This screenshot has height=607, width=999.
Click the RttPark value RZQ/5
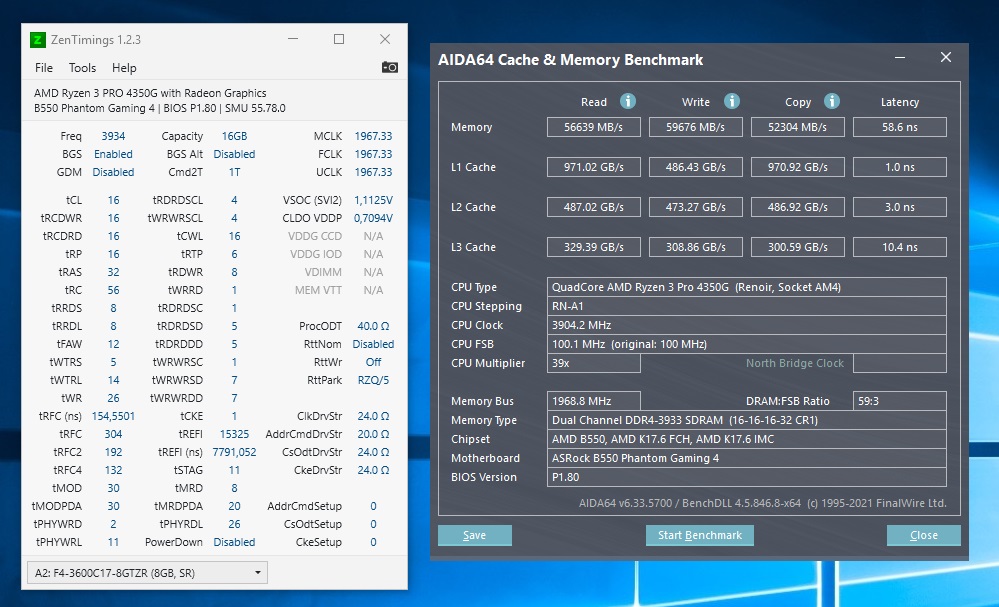(373, 380)
